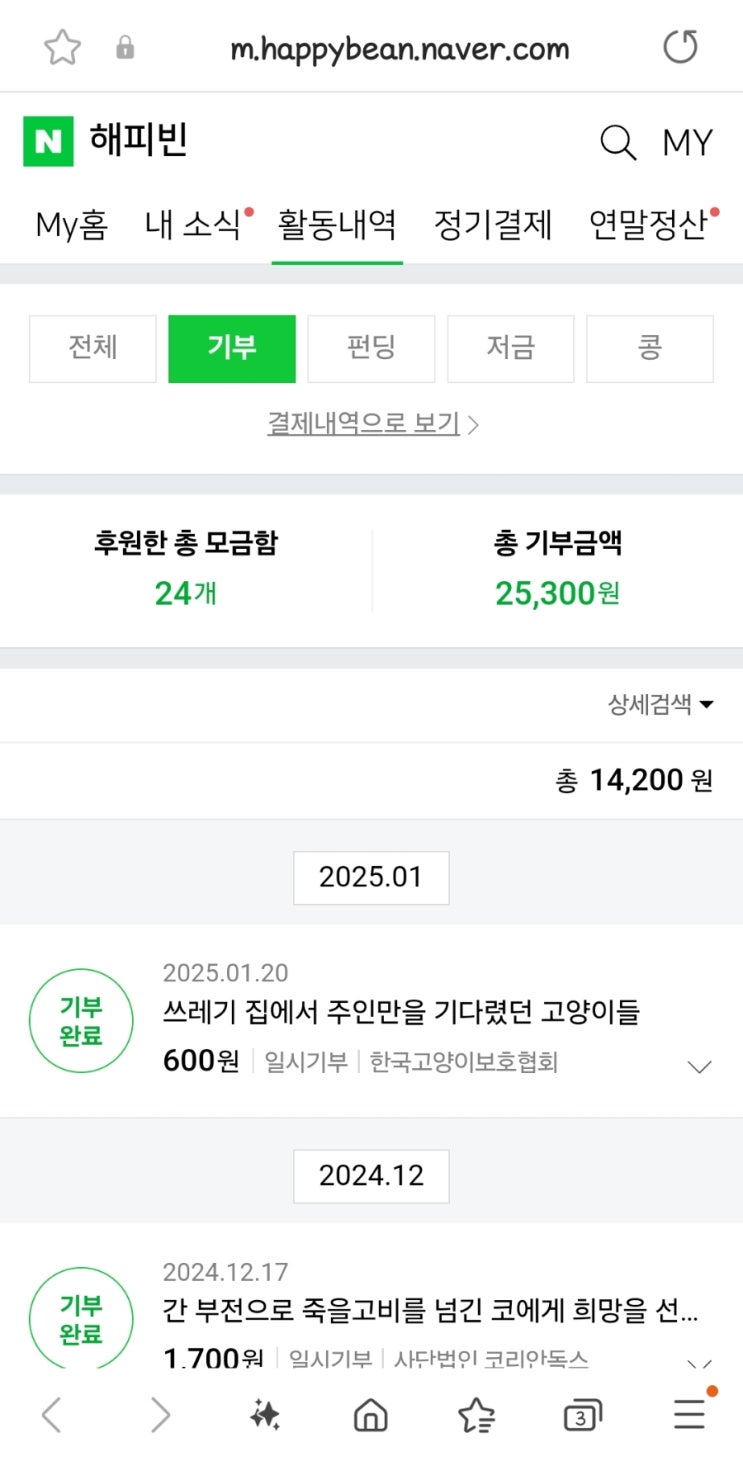Reload the page with refresh icon
The height and width of the screenshot is (1461, 743).
pyautogui.click(x=681, y=47)
